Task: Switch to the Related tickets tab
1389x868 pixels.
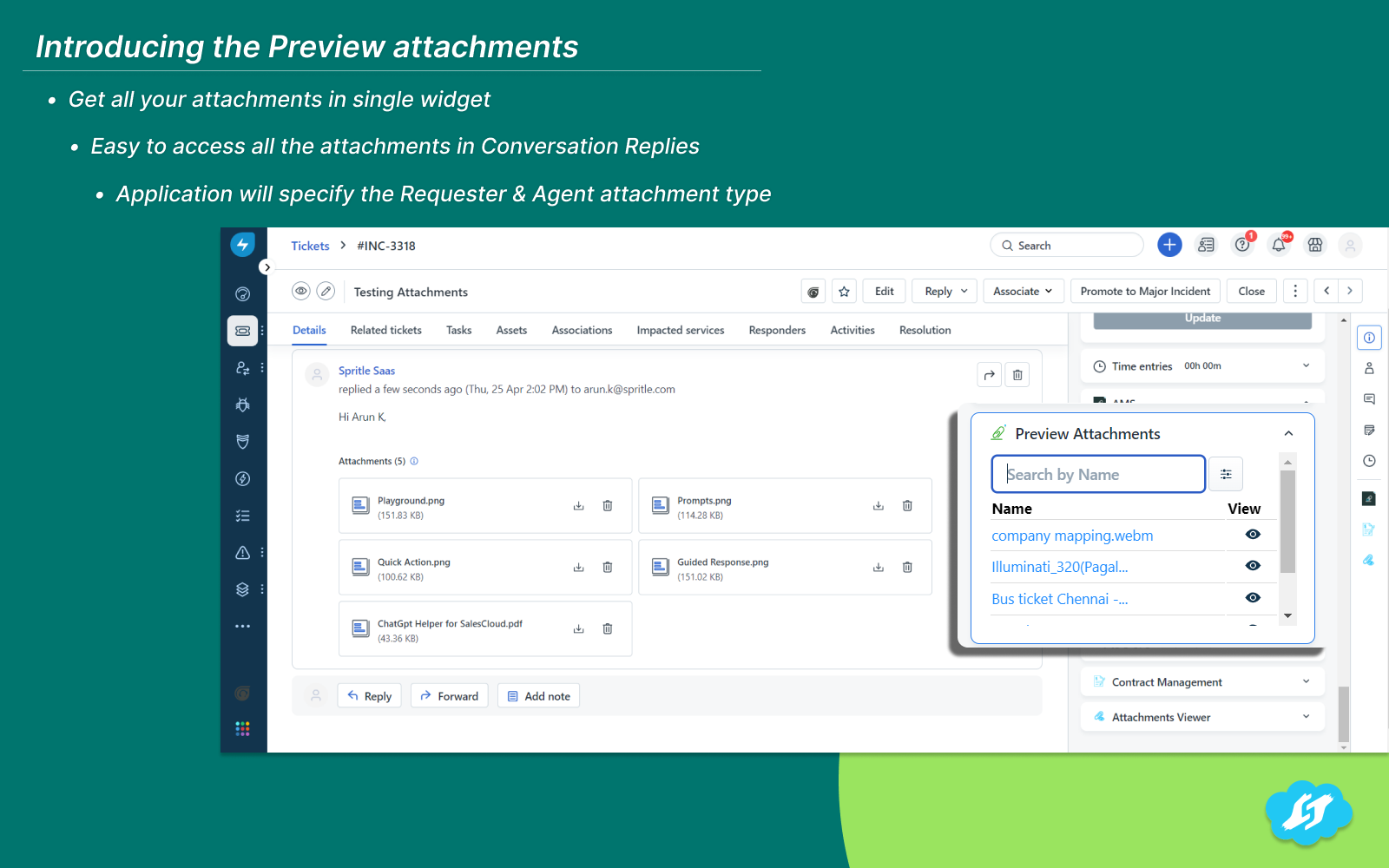Action: coord(386,330)
